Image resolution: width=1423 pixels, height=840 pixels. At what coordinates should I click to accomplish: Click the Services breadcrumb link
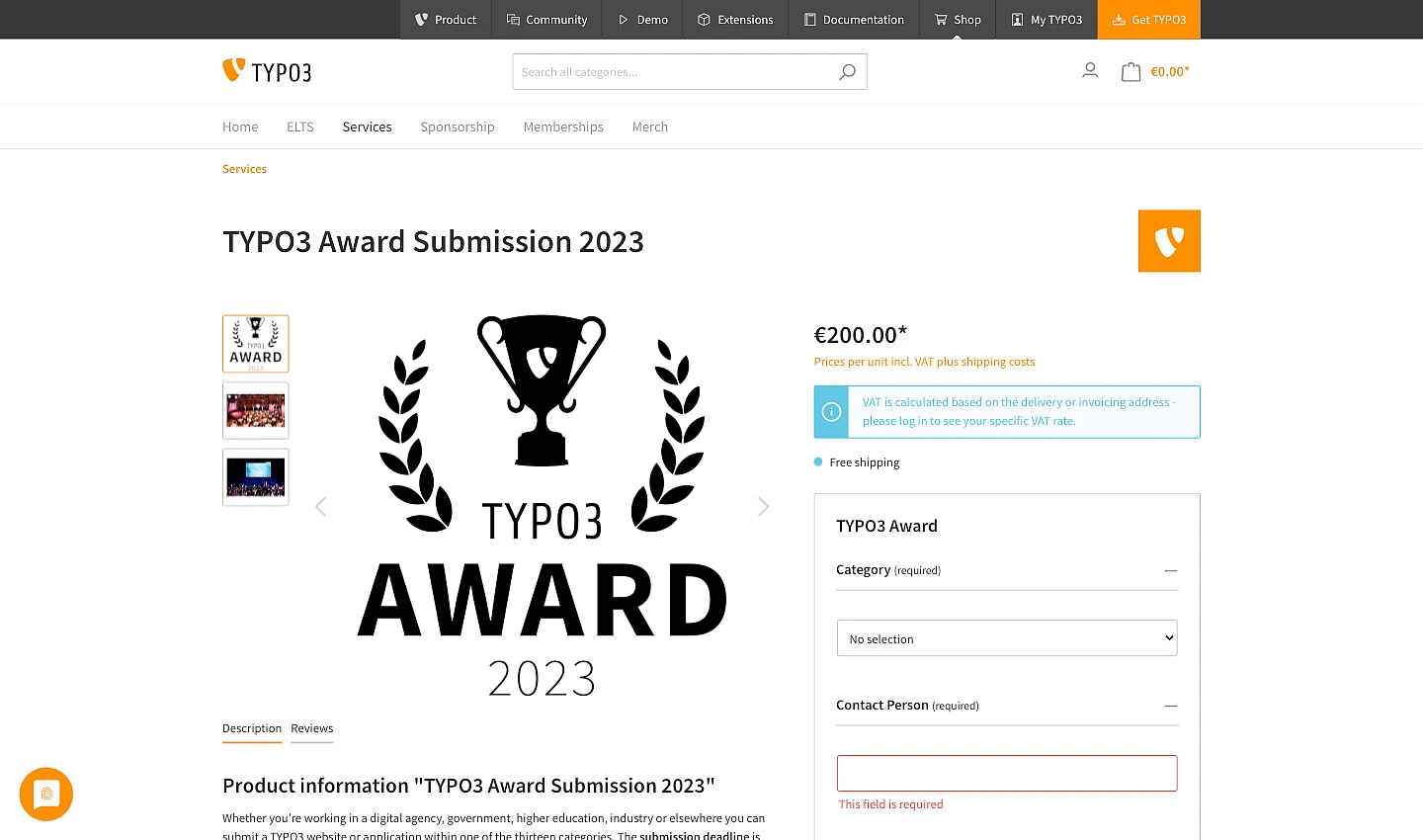click(244, 169)
